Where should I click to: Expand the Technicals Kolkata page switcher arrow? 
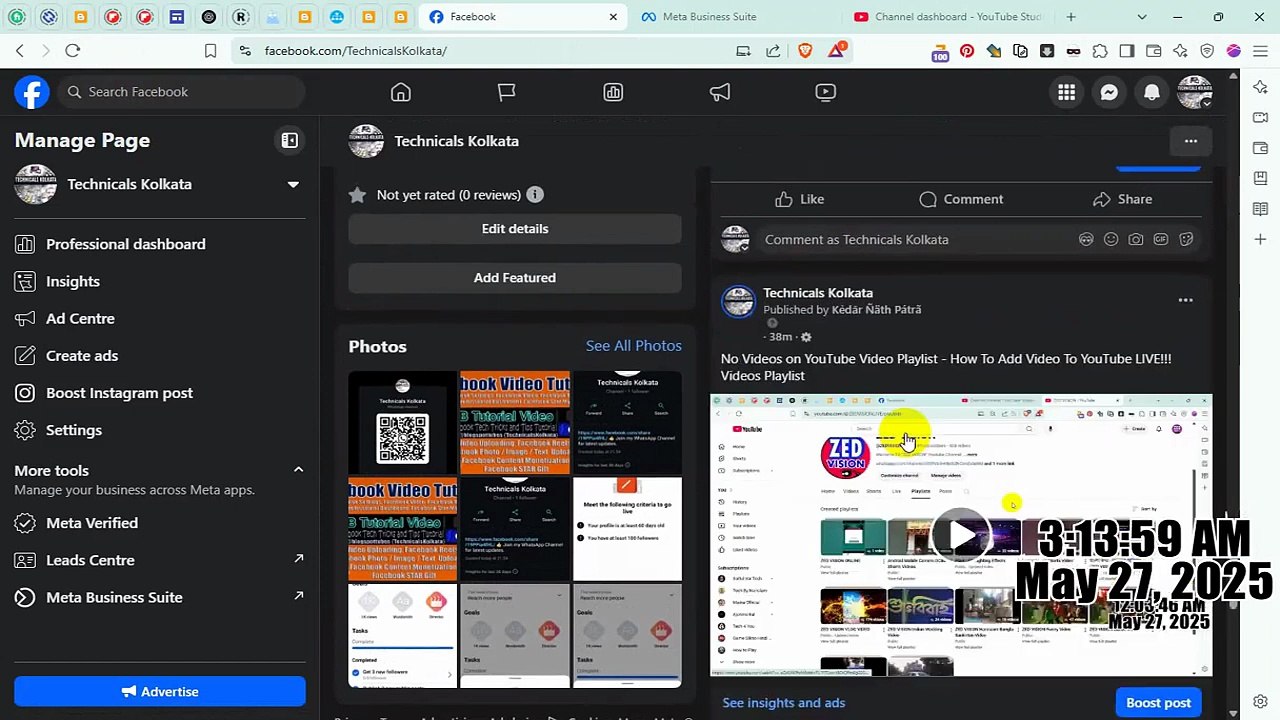click(293, 184)
